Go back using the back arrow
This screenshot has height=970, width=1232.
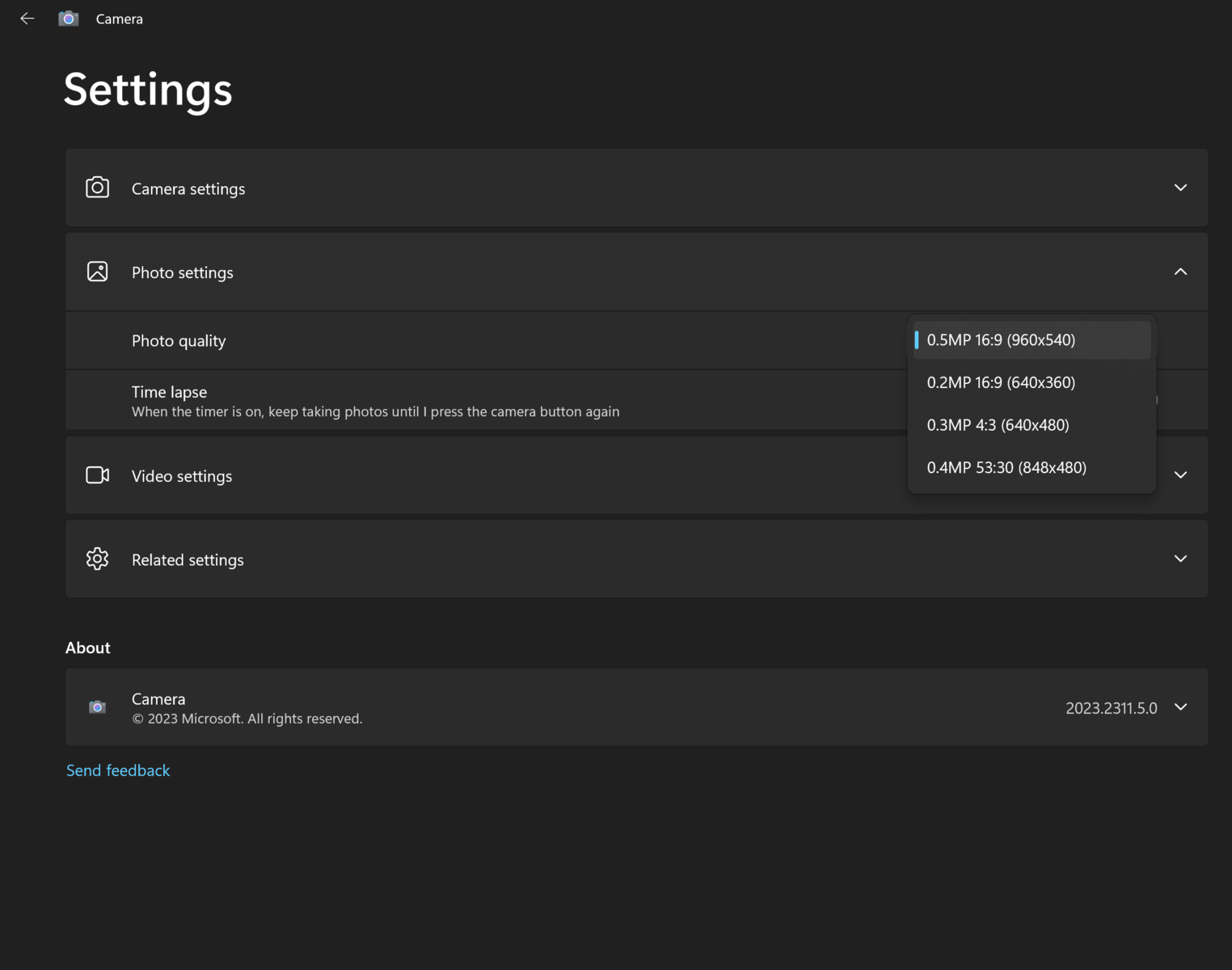27,19
